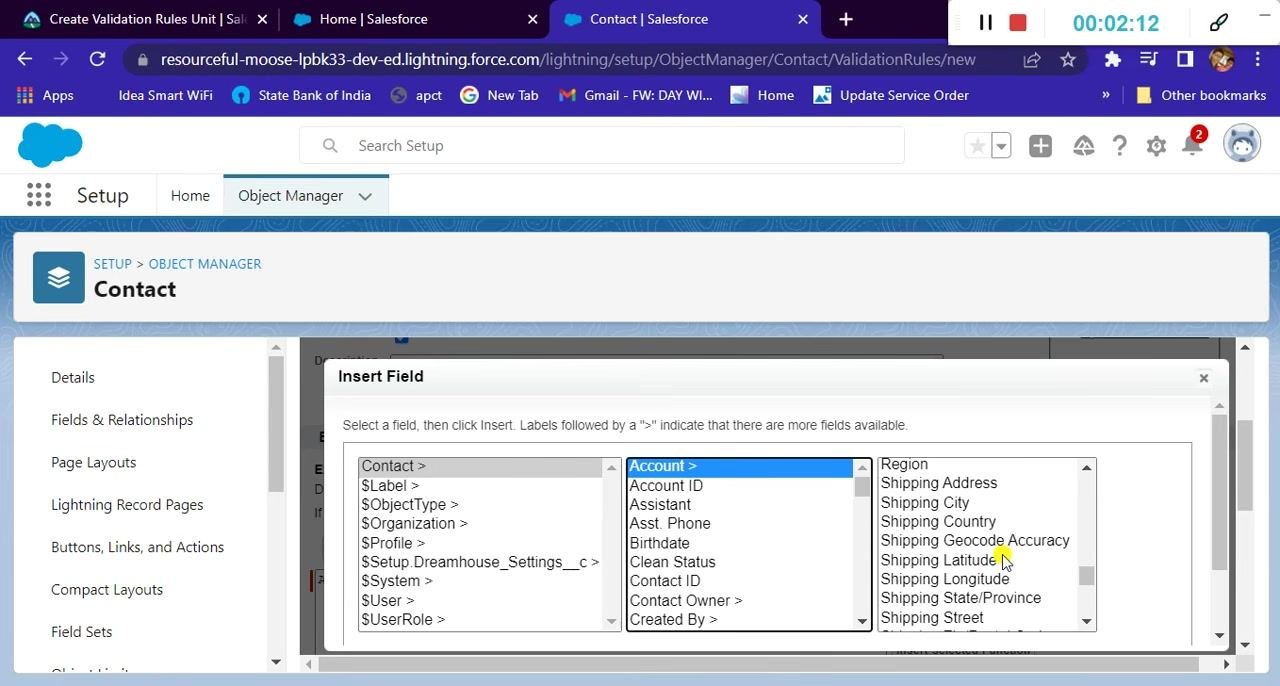Image resolution: width=1280 pixels, height=686 pixels.
Task: Open the media control icon in Chrome toolbar
Action: tap(1149, 59)
